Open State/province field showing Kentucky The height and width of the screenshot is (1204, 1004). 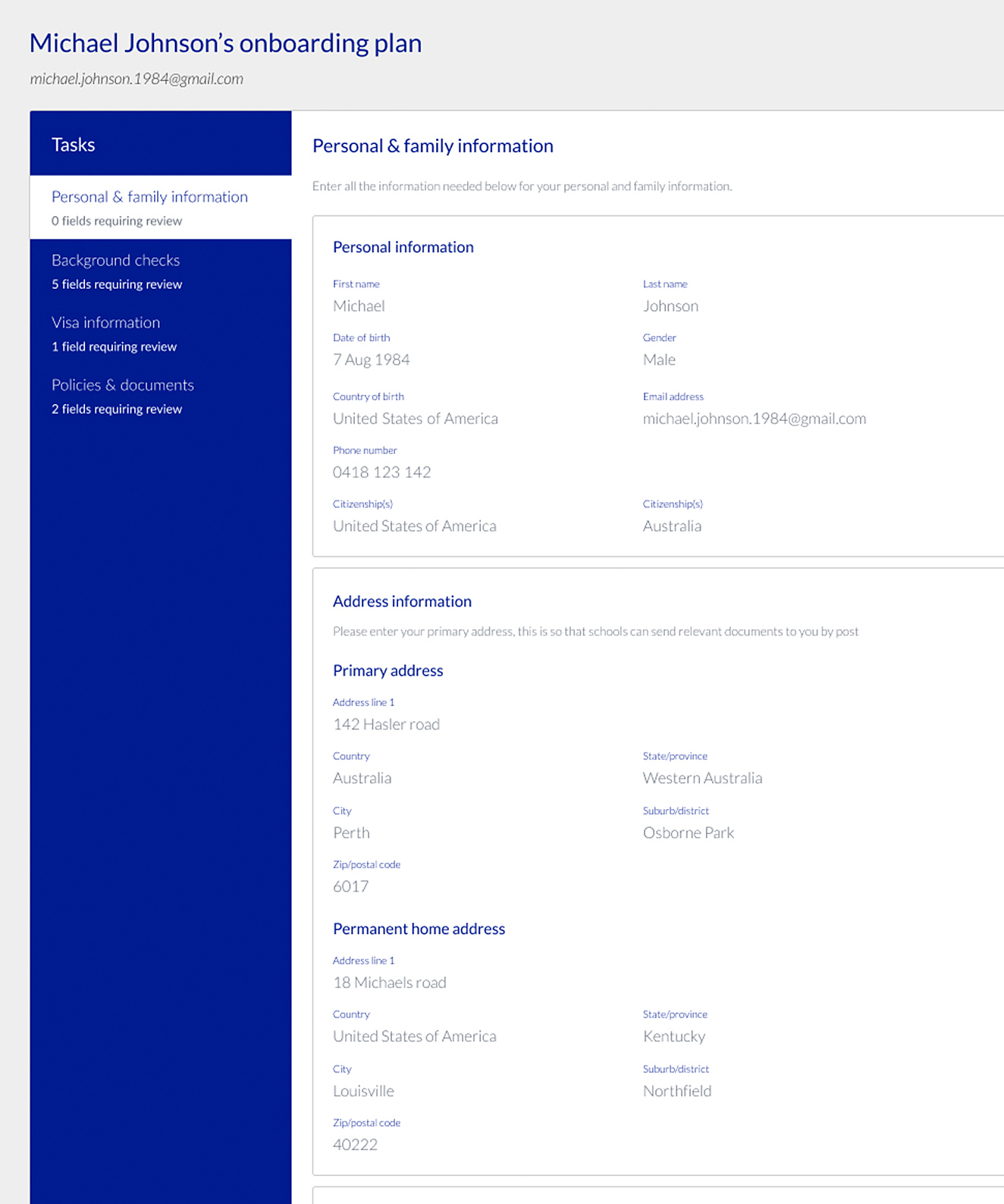(673, 1037)
